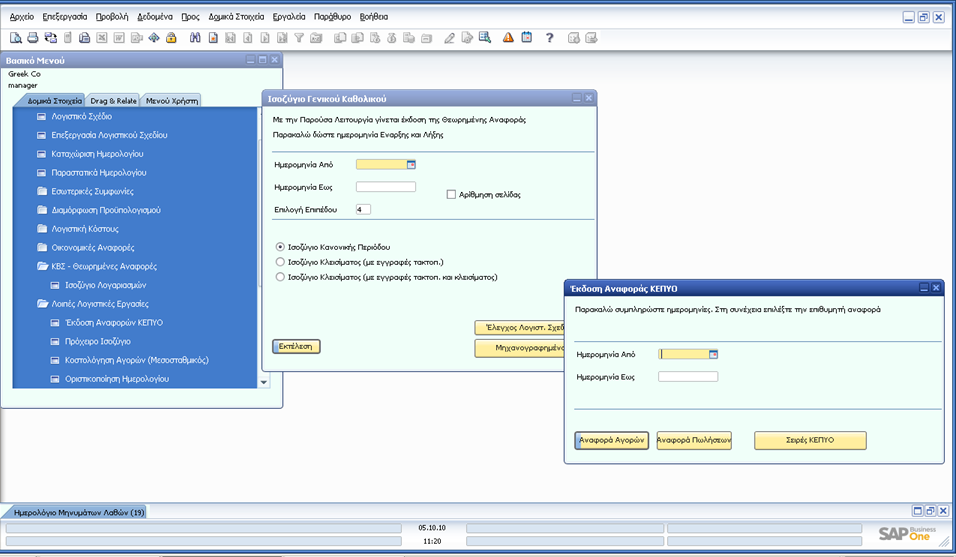This screenshot has height=557, width=956.
Task: Open the Παράθυρο menu
Action: coord(332,16)
